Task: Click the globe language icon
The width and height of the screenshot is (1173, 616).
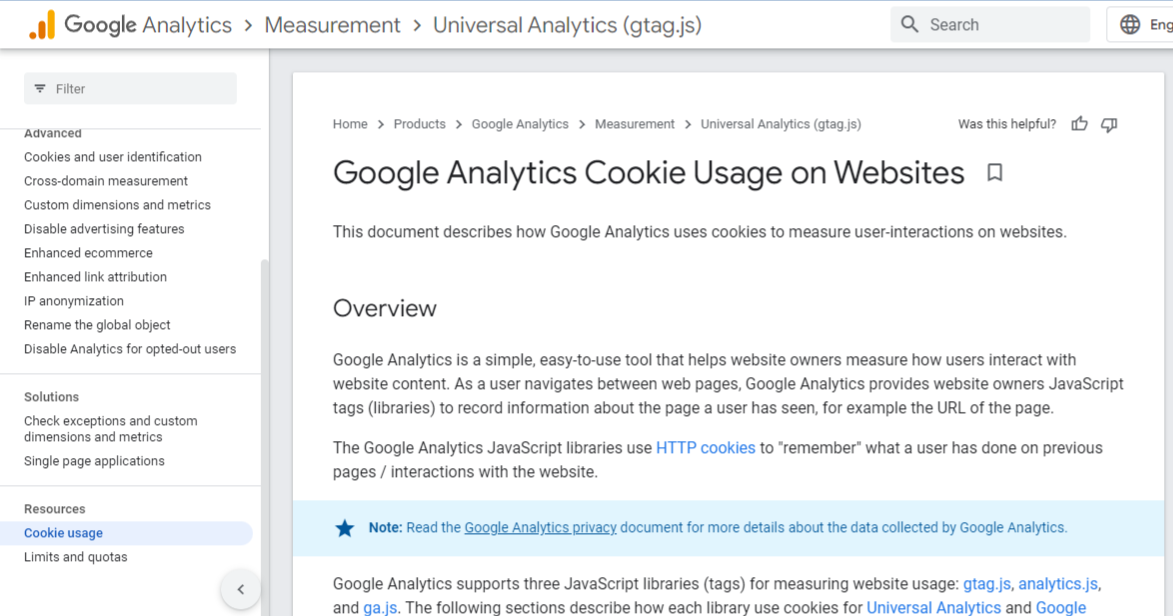Action: (x=1130, y=25)
